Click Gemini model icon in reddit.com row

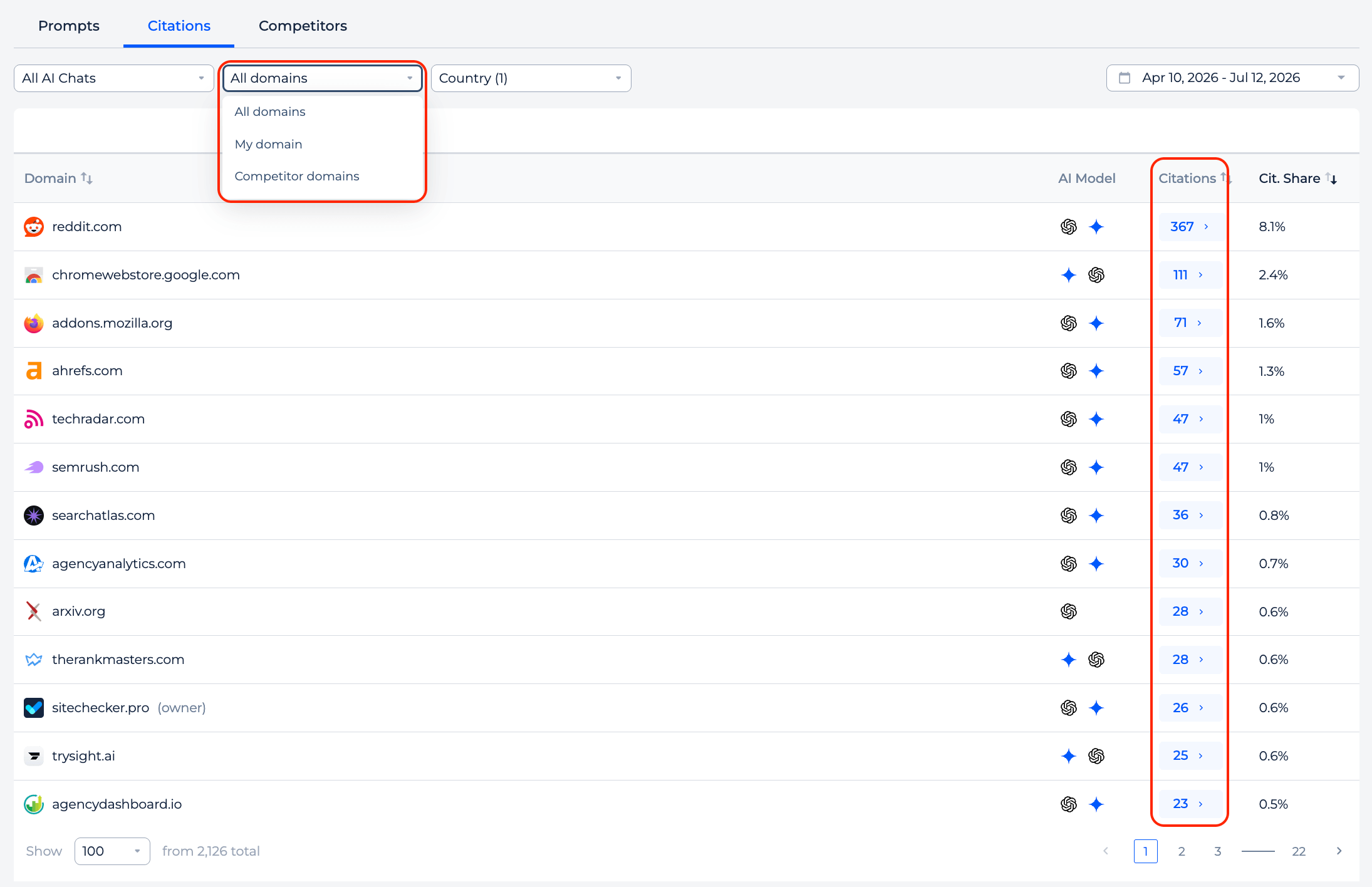click(x=1096, y=227)
